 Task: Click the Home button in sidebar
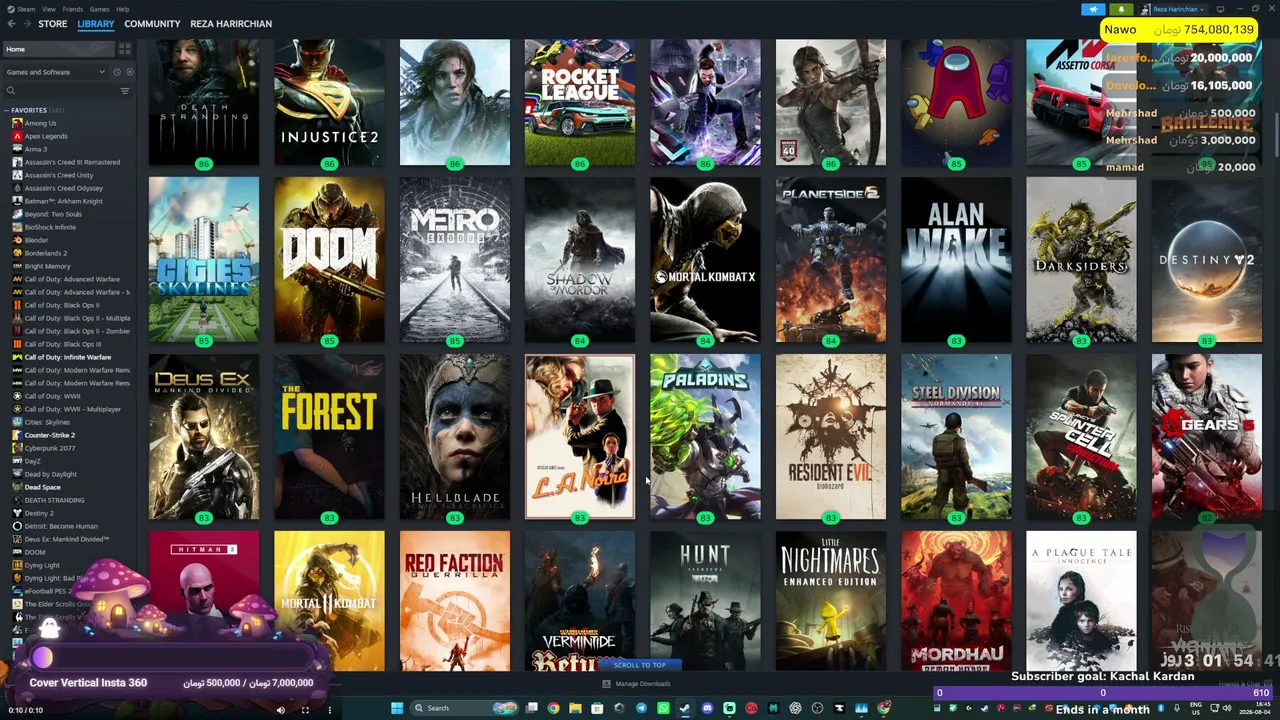pyautogui.click(x=59, y=49)
